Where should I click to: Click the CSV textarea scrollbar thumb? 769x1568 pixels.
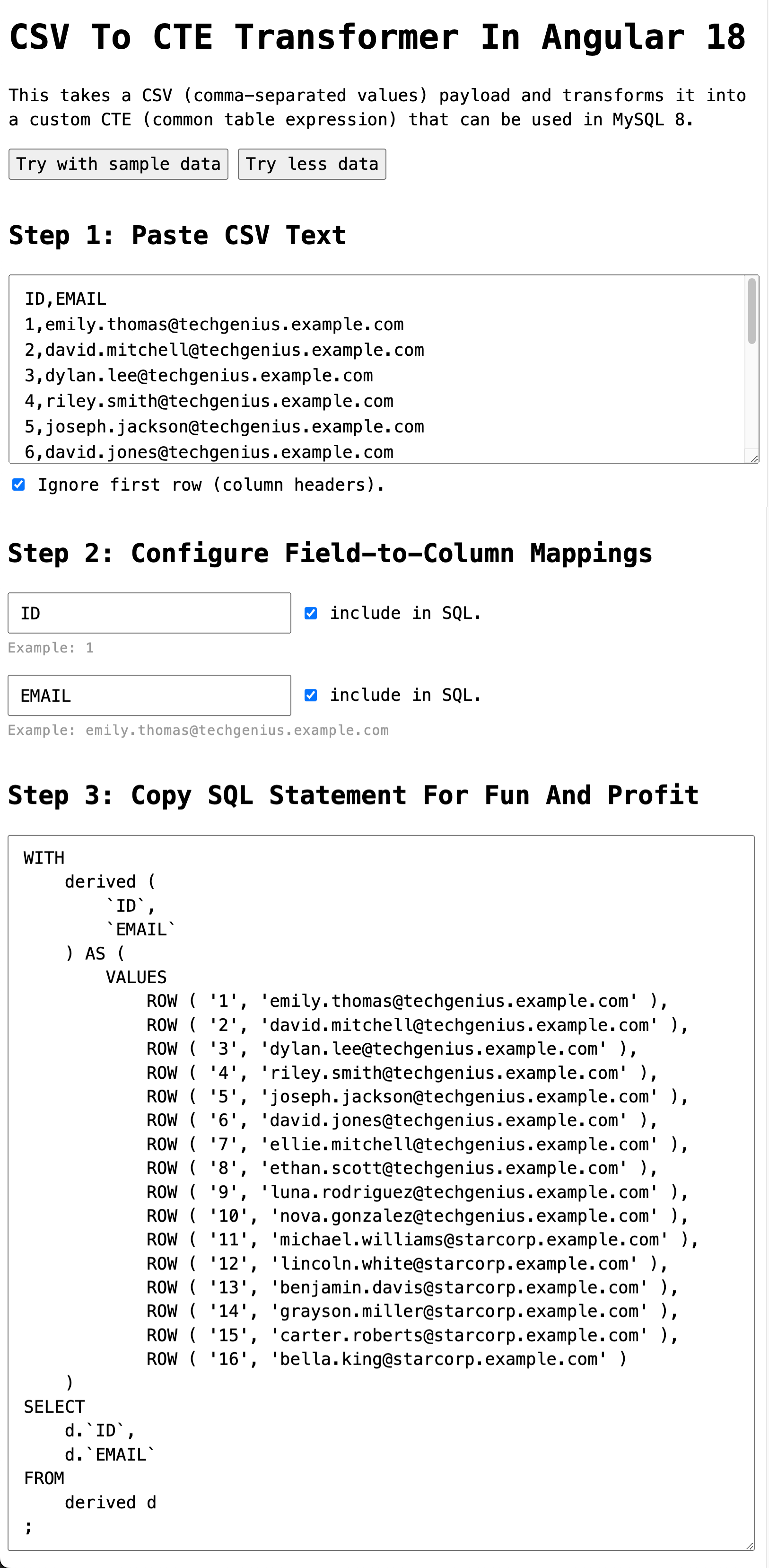pos(752,311)
